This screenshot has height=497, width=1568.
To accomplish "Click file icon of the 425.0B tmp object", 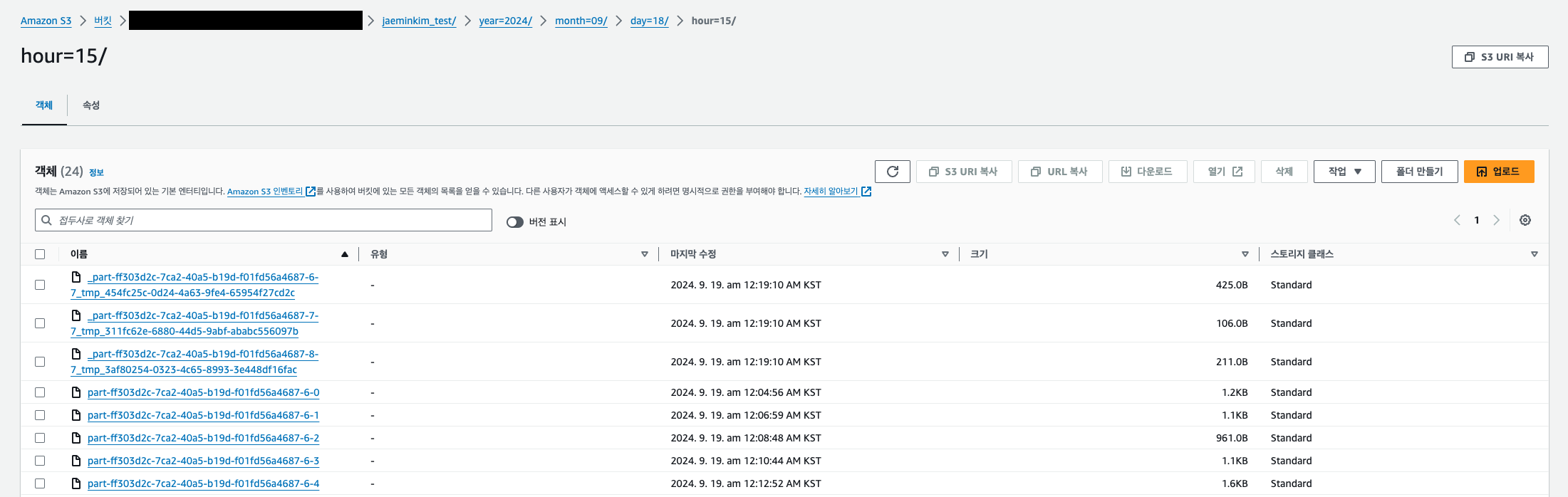I will click(76, 277).
